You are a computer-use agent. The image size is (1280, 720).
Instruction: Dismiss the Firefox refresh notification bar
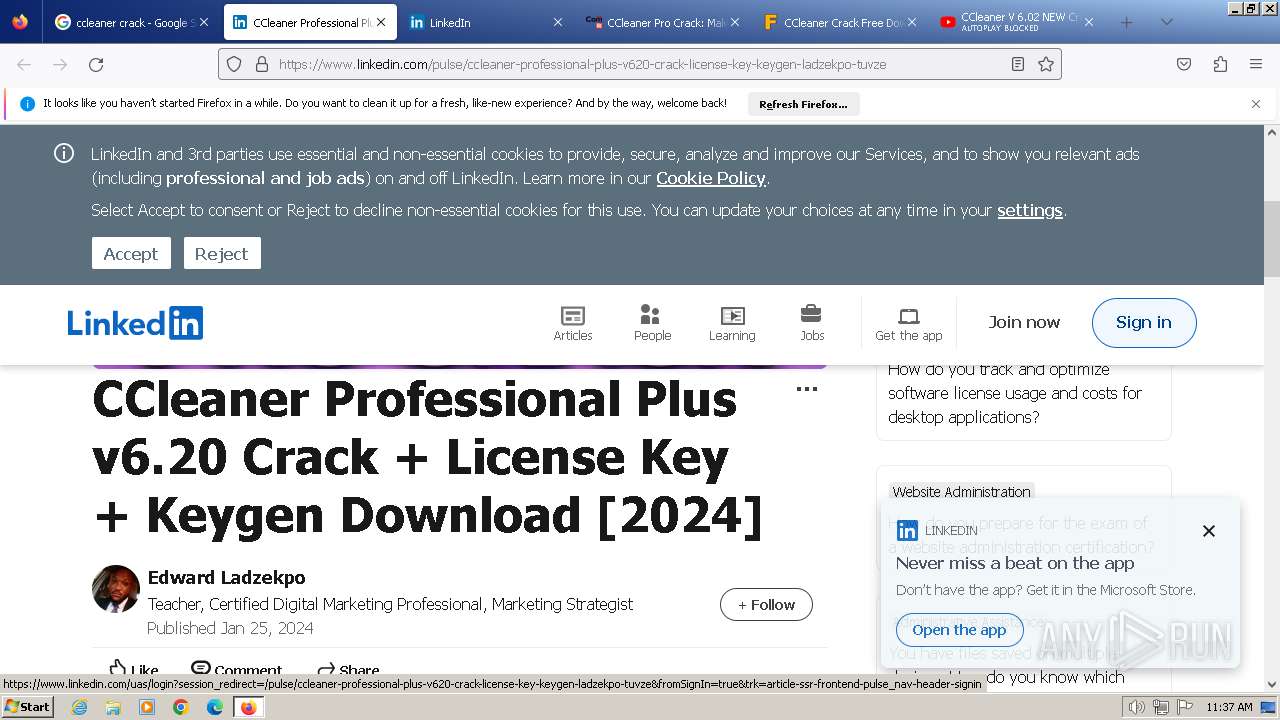[1256, 104]
